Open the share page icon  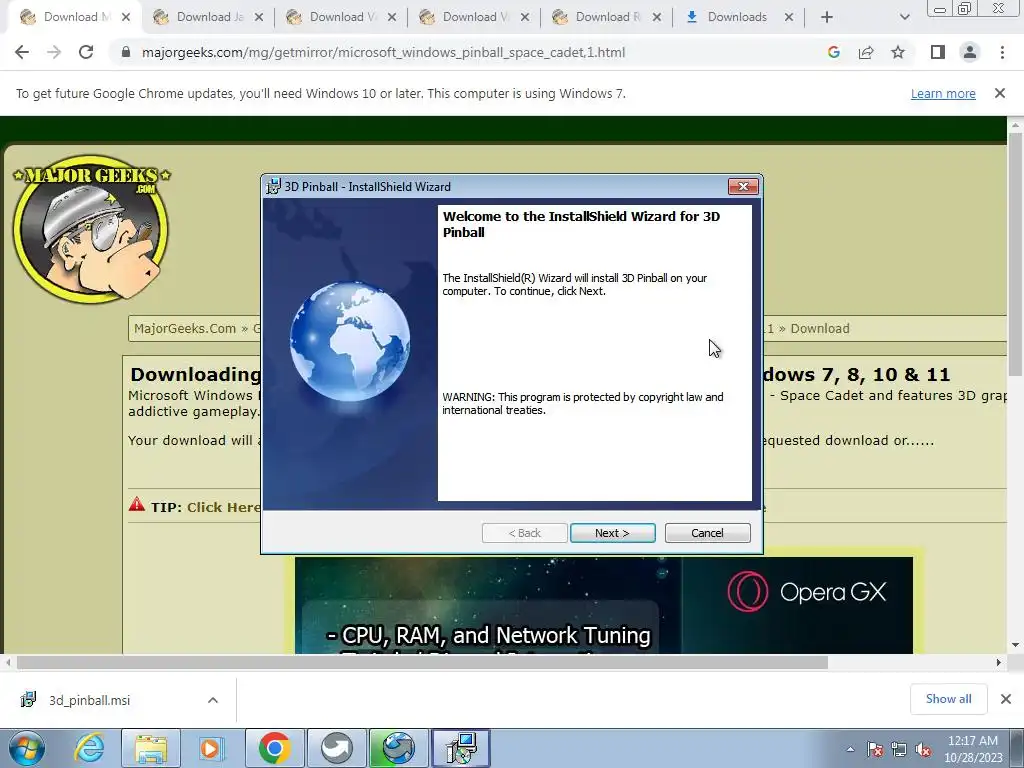(x=866, y=52)
